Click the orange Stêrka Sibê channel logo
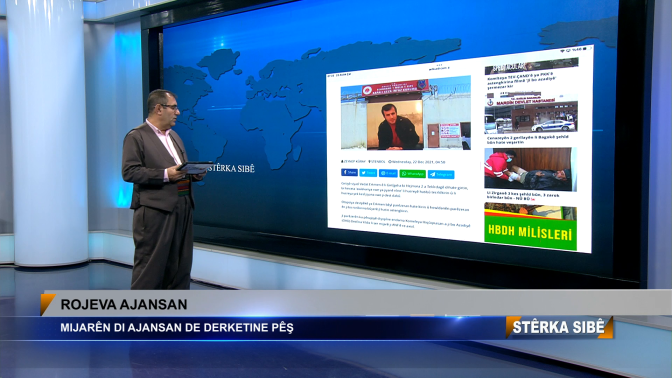Screen dimensions: 672x378 (559, 327)
